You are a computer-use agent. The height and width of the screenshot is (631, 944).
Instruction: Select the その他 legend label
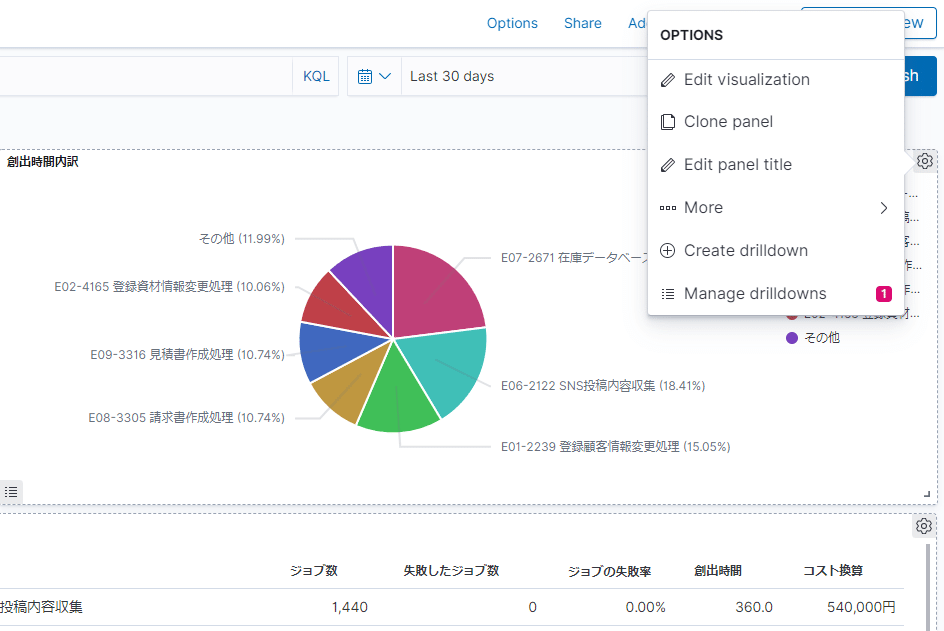(x=822, y=338)
